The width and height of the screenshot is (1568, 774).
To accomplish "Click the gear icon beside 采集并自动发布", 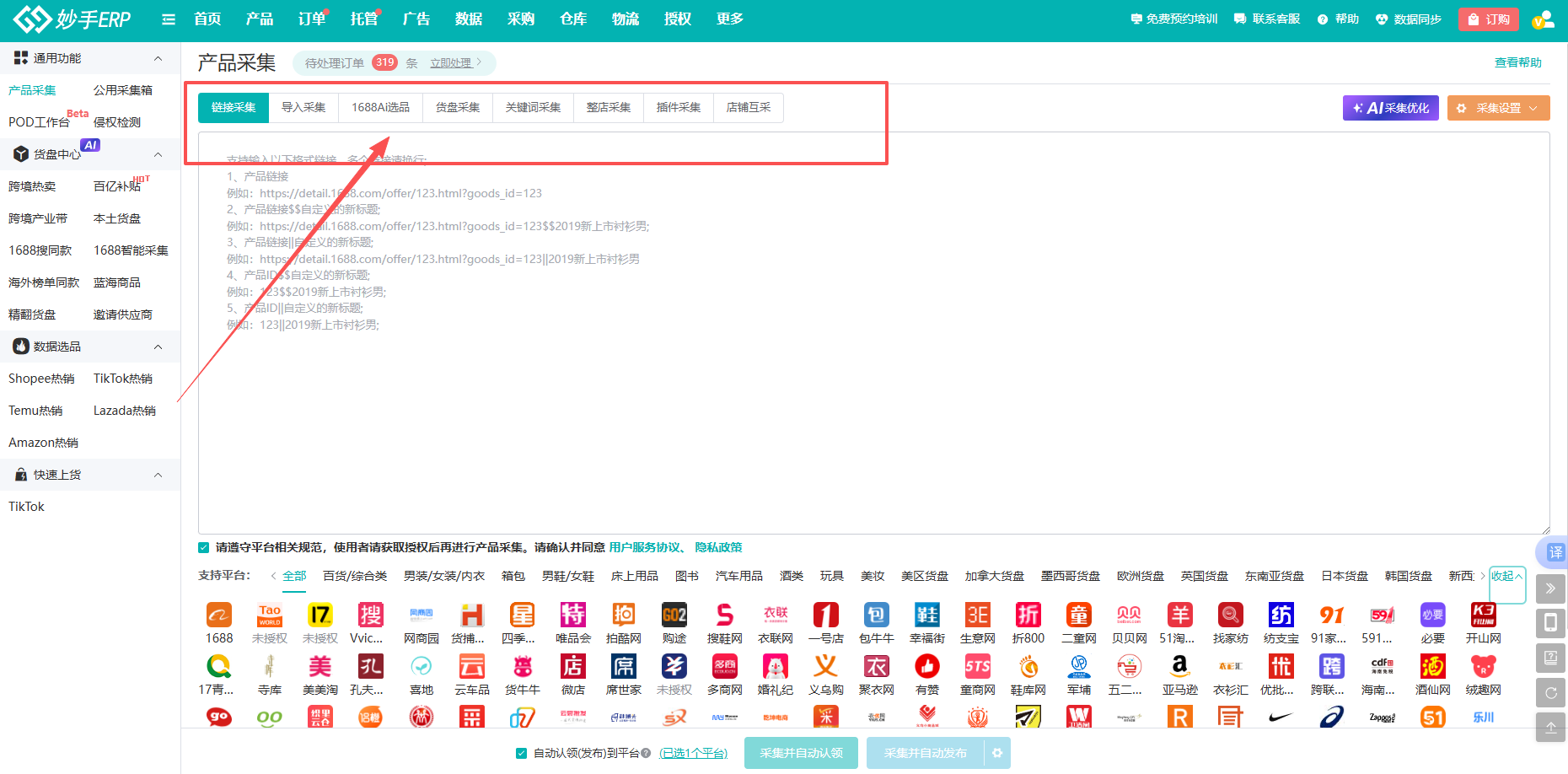I will point(997,753).
